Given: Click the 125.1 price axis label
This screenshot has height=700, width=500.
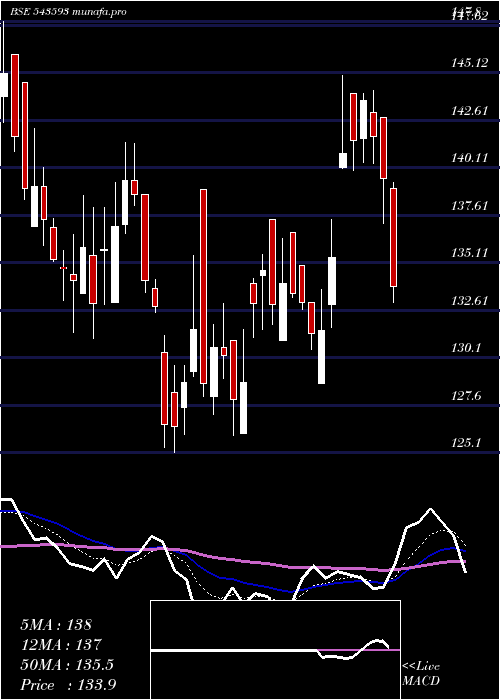Looking at the screenshot, I should [467, 443].
